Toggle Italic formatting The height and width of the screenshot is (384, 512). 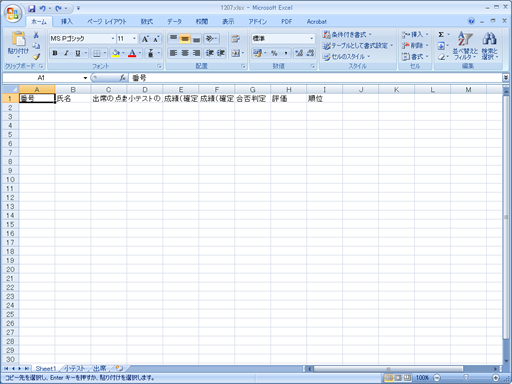click(66, 53)
